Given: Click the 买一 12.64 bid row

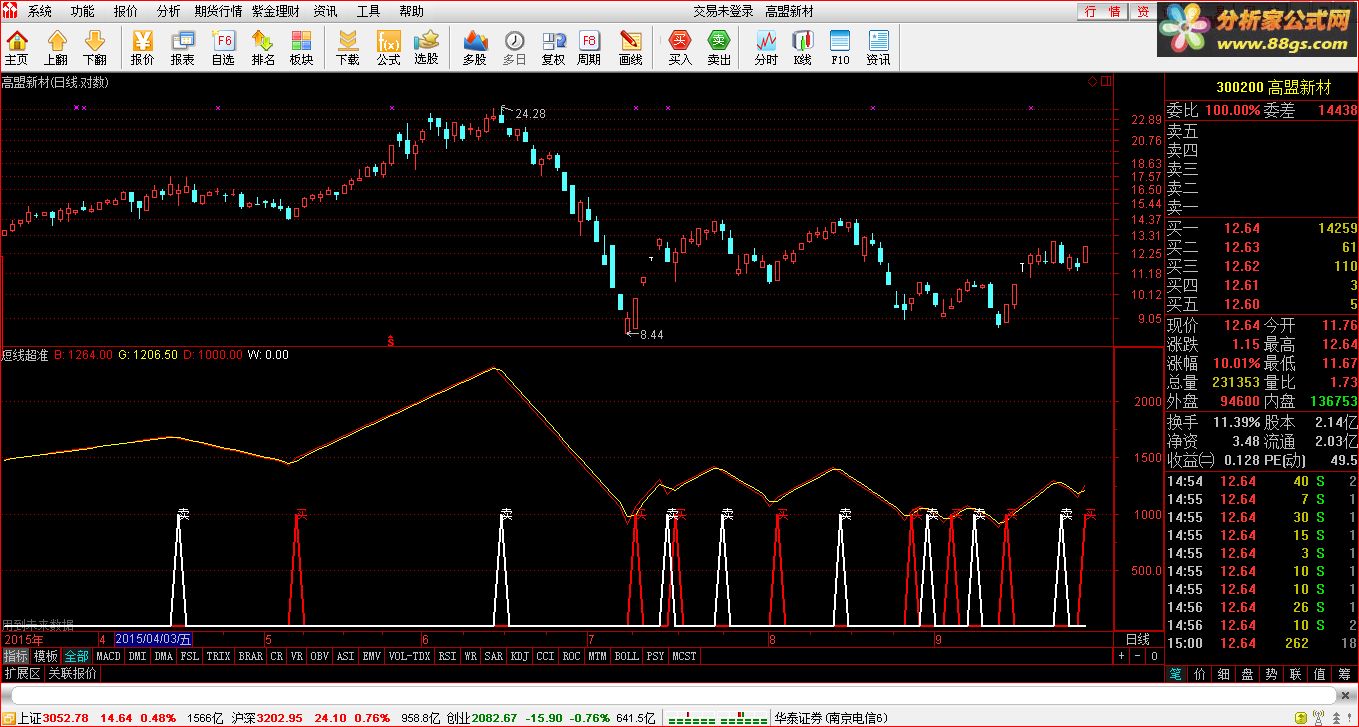Looking at the screenshot, I should pos(1262,228).
